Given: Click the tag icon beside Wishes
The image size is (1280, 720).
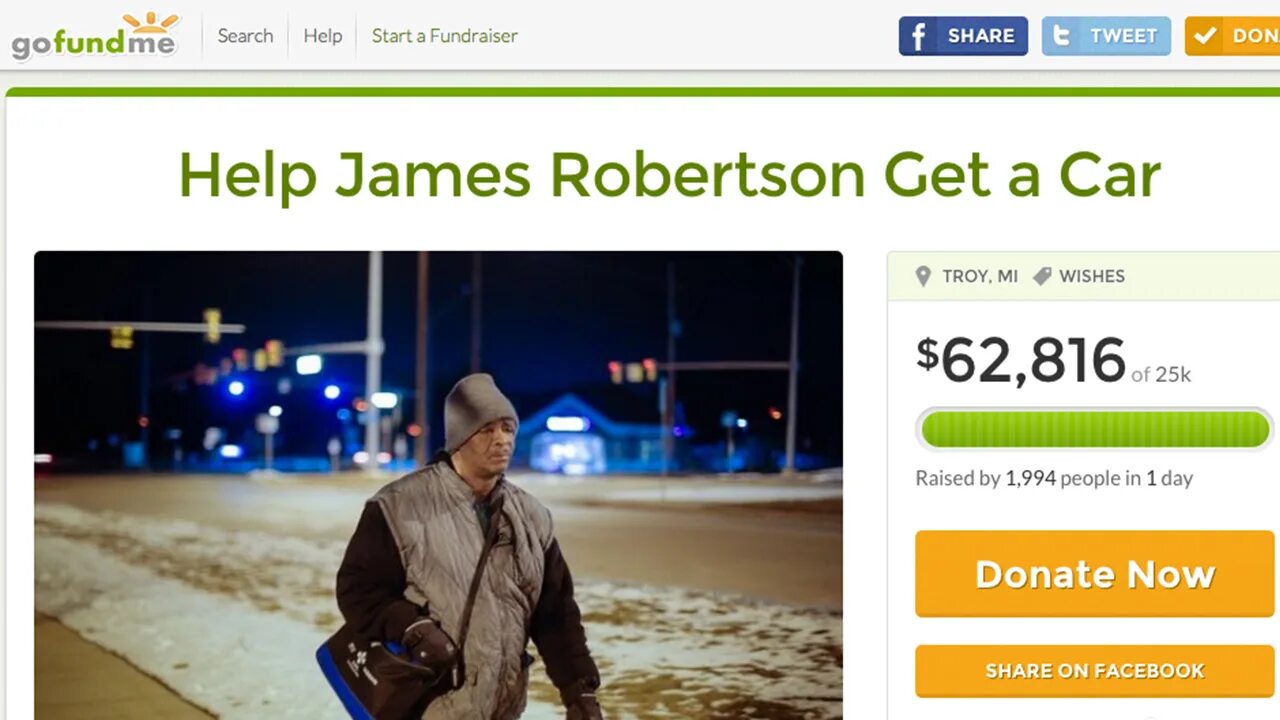Looking at the screenshot, I should point(1042,276).
